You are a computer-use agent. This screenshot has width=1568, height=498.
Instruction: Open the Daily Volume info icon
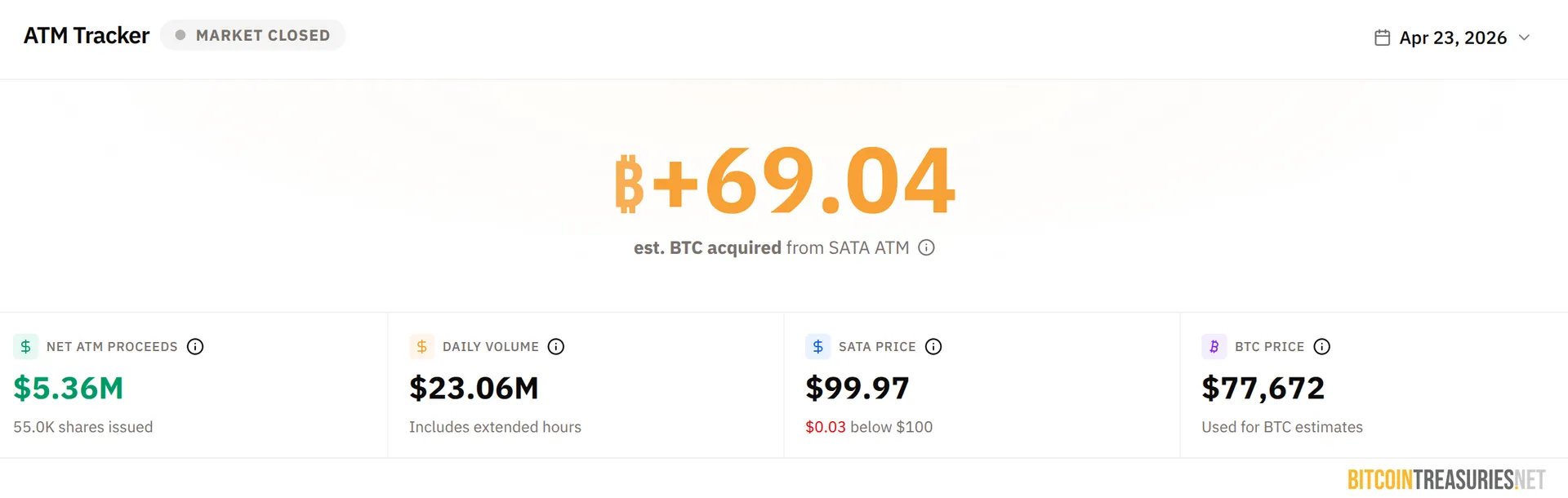click(x=556, y=346)
